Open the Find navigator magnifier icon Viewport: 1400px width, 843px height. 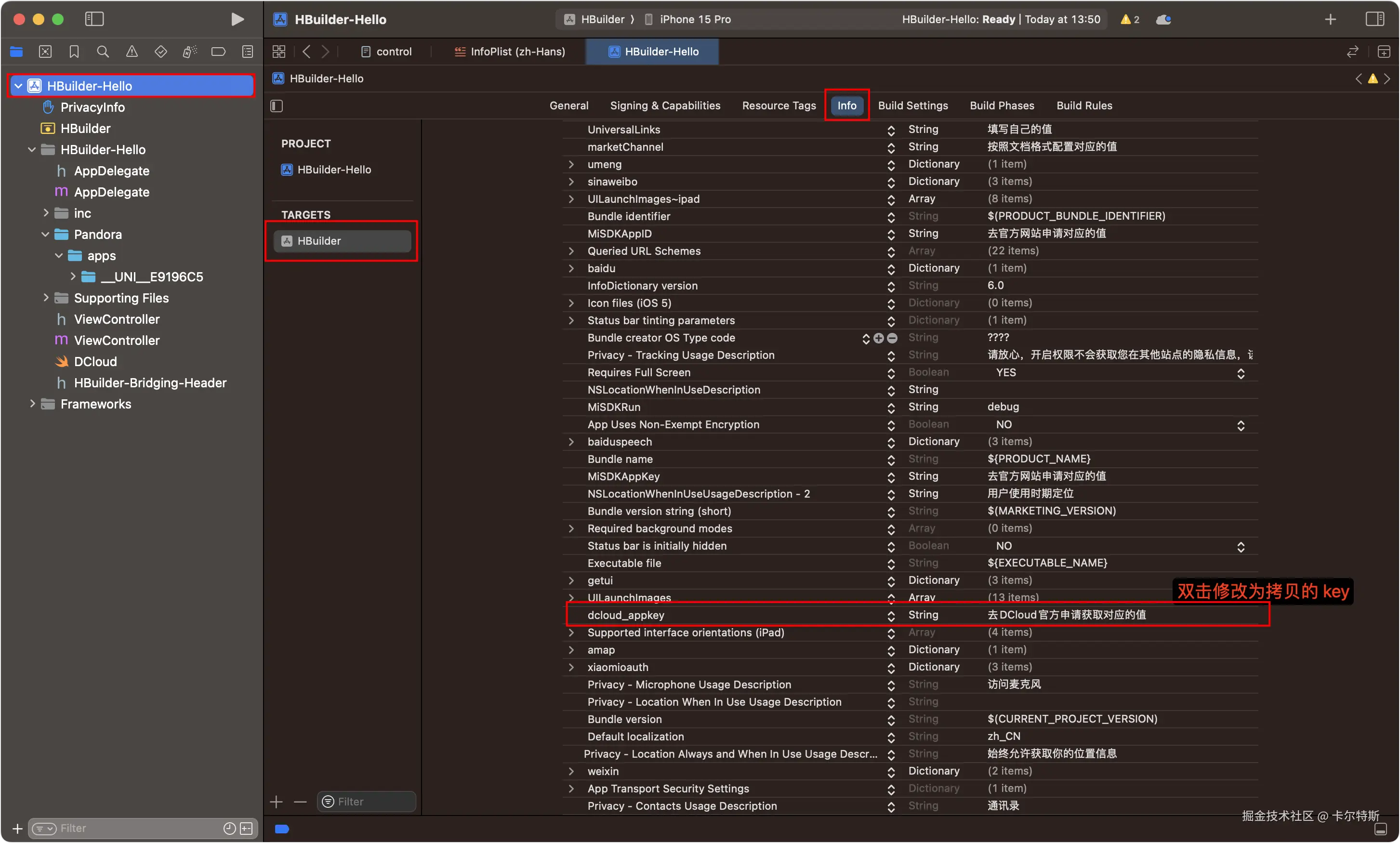(103, 52)
